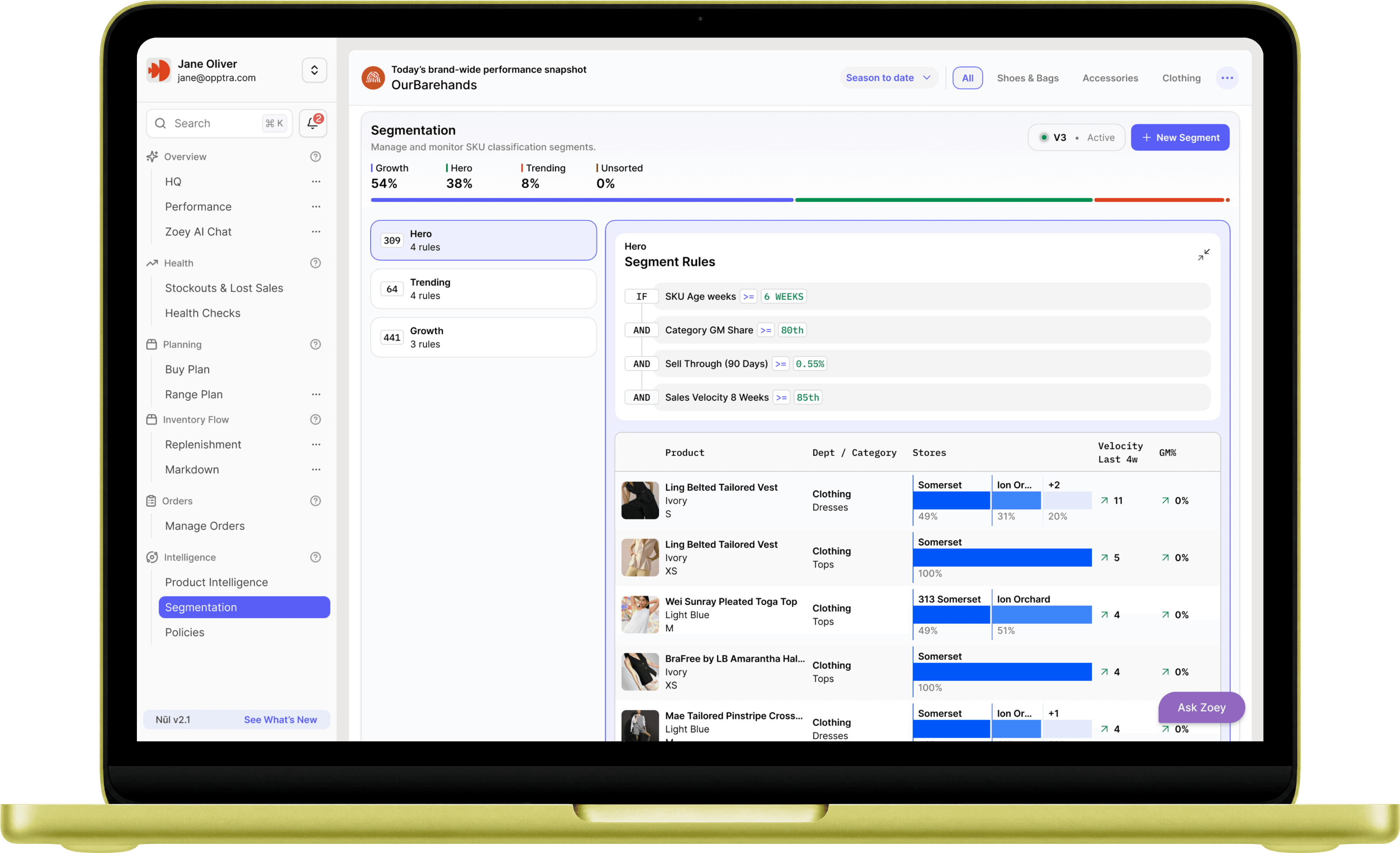Switch to the Shoes & Bags tab
This screenshot has height=853, width=1400.
coord(1027,78)
